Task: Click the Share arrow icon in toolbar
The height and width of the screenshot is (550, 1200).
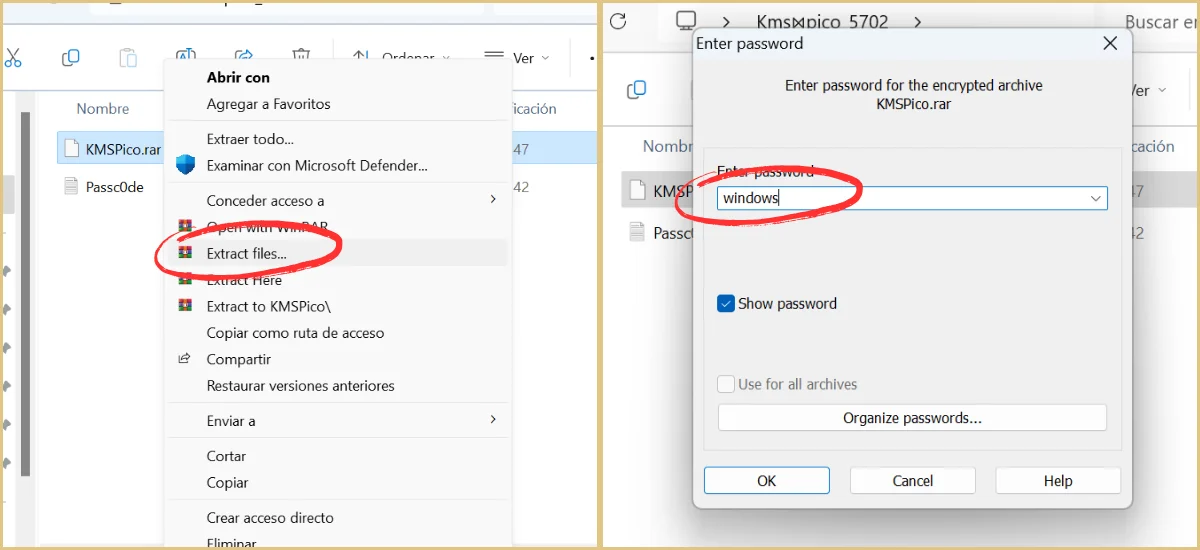Action: click(244, 57)
